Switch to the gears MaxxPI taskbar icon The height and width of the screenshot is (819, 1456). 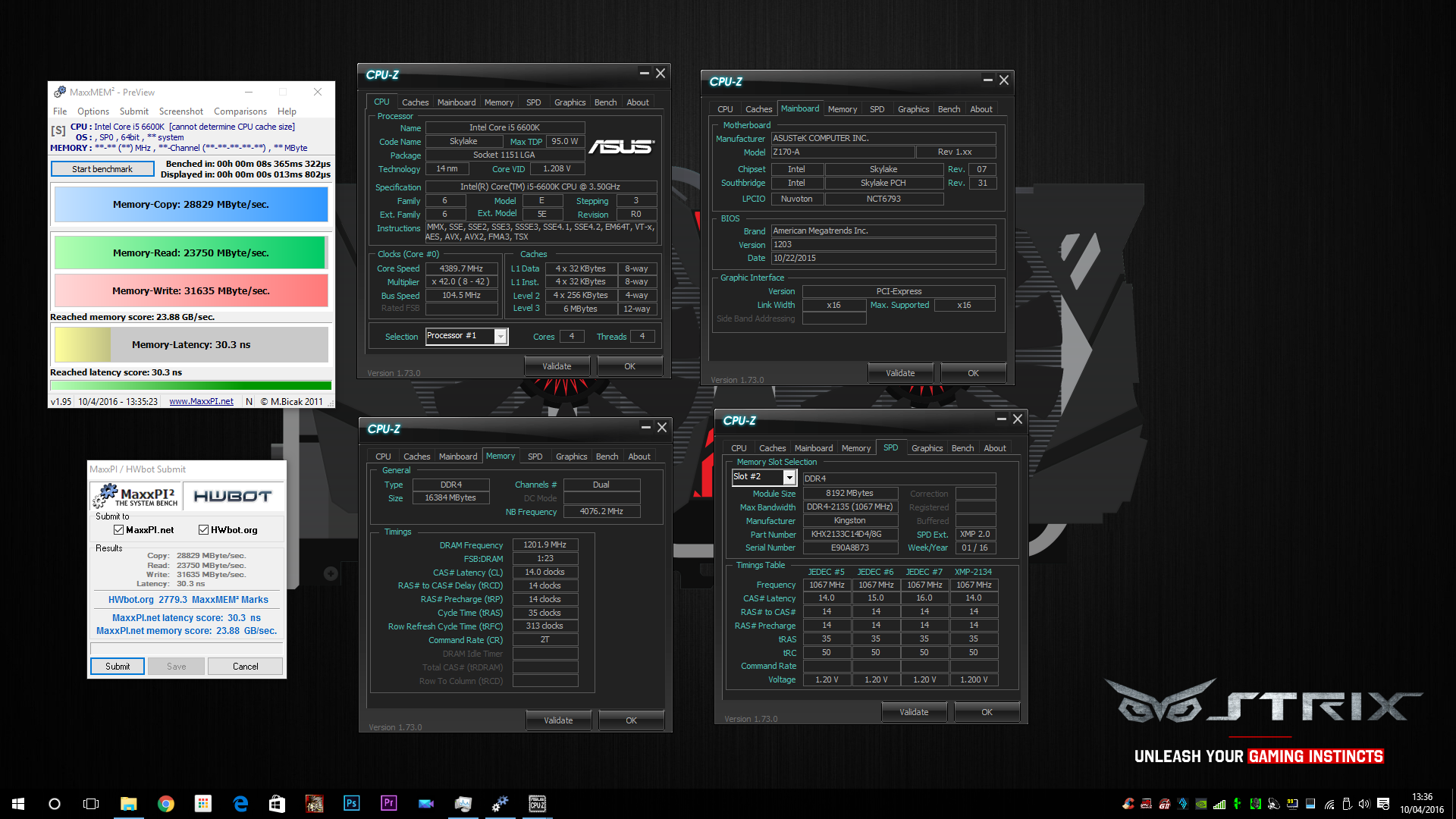click(x=500, y=804)
